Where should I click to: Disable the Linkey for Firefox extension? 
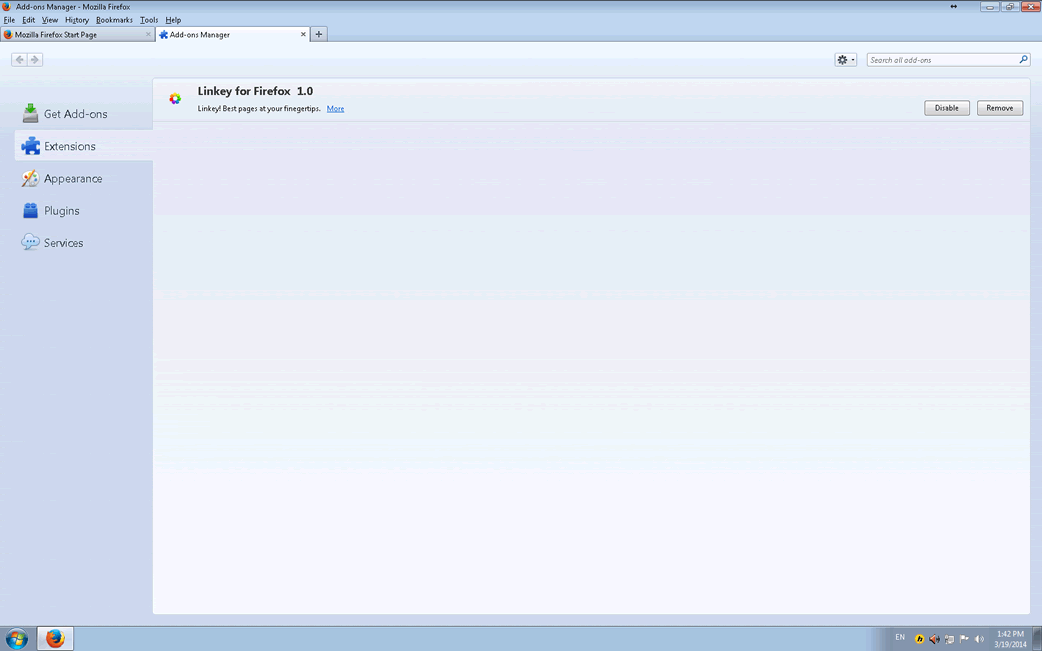(946, 108)
